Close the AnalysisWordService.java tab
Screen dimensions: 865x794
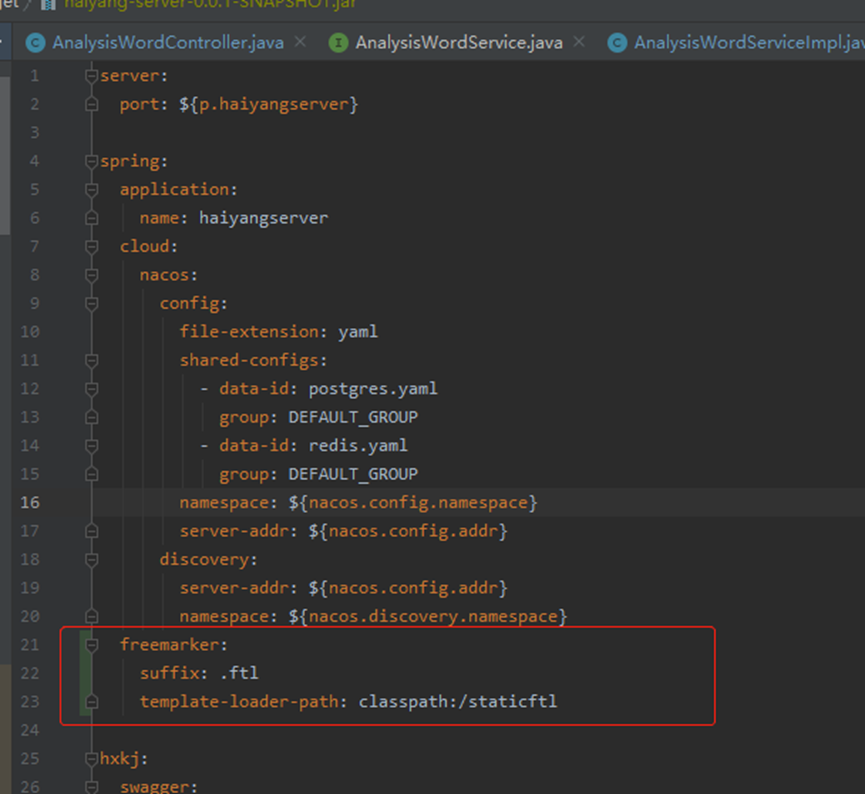pos(579,42)
